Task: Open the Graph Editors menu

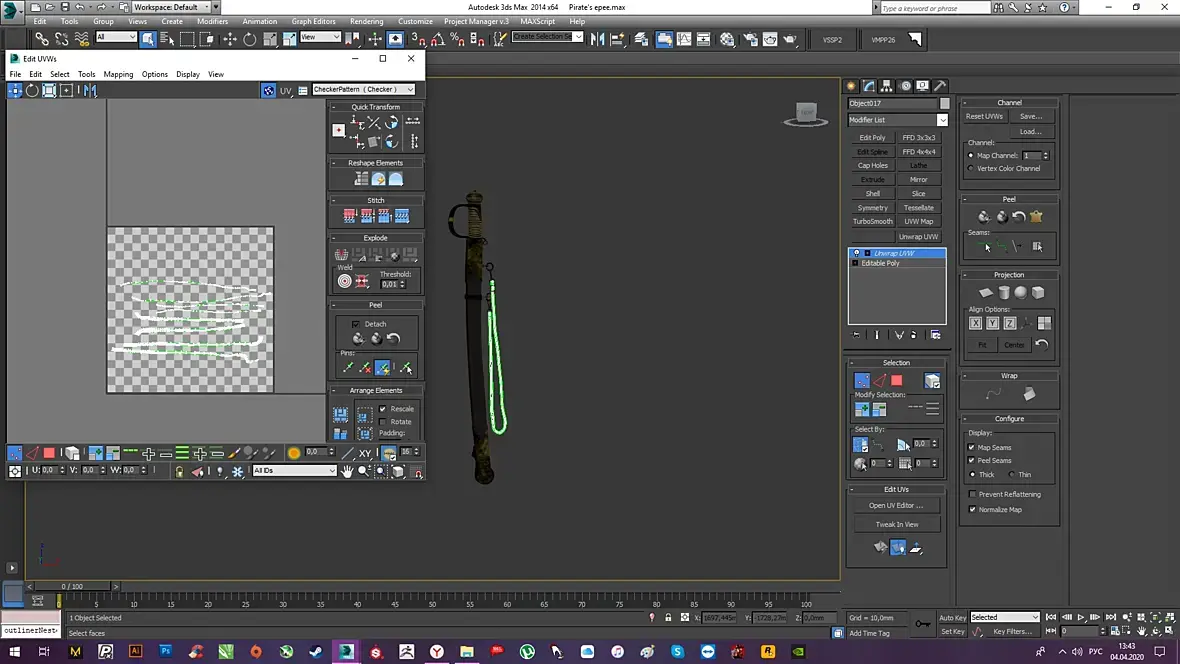Action: pos(313,21)
